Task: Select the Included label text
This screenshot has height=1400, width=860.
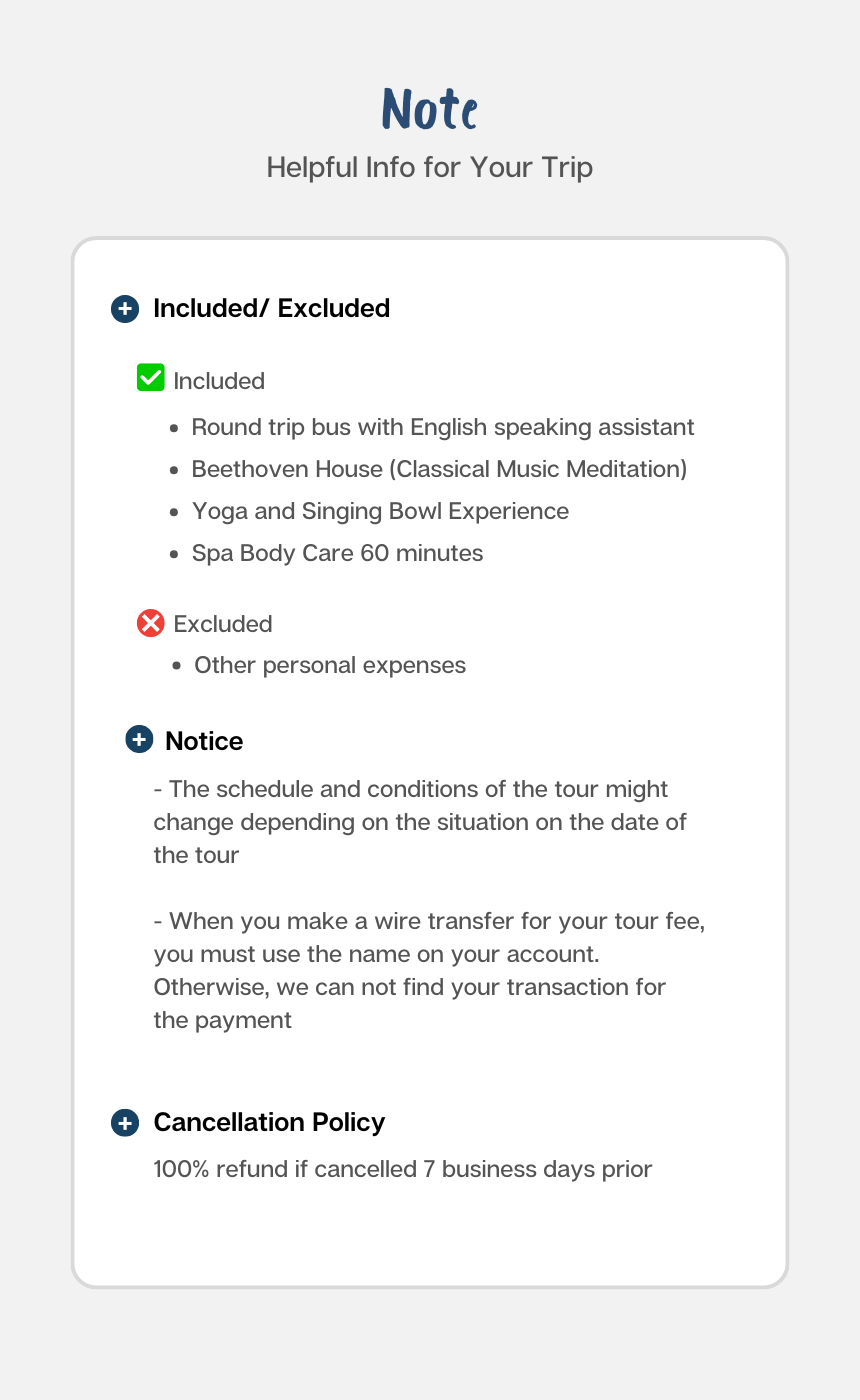Action: [x=219, y=381]
